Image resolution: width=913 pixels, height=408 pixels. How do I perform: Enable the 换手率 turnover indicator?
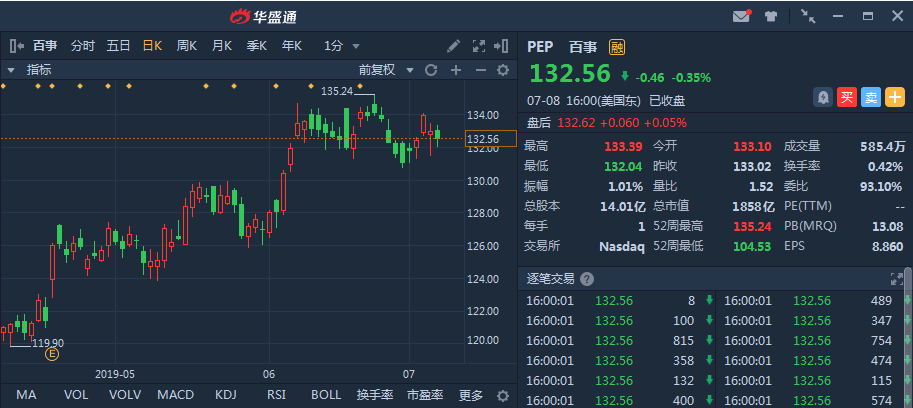(x=375, y=395)
